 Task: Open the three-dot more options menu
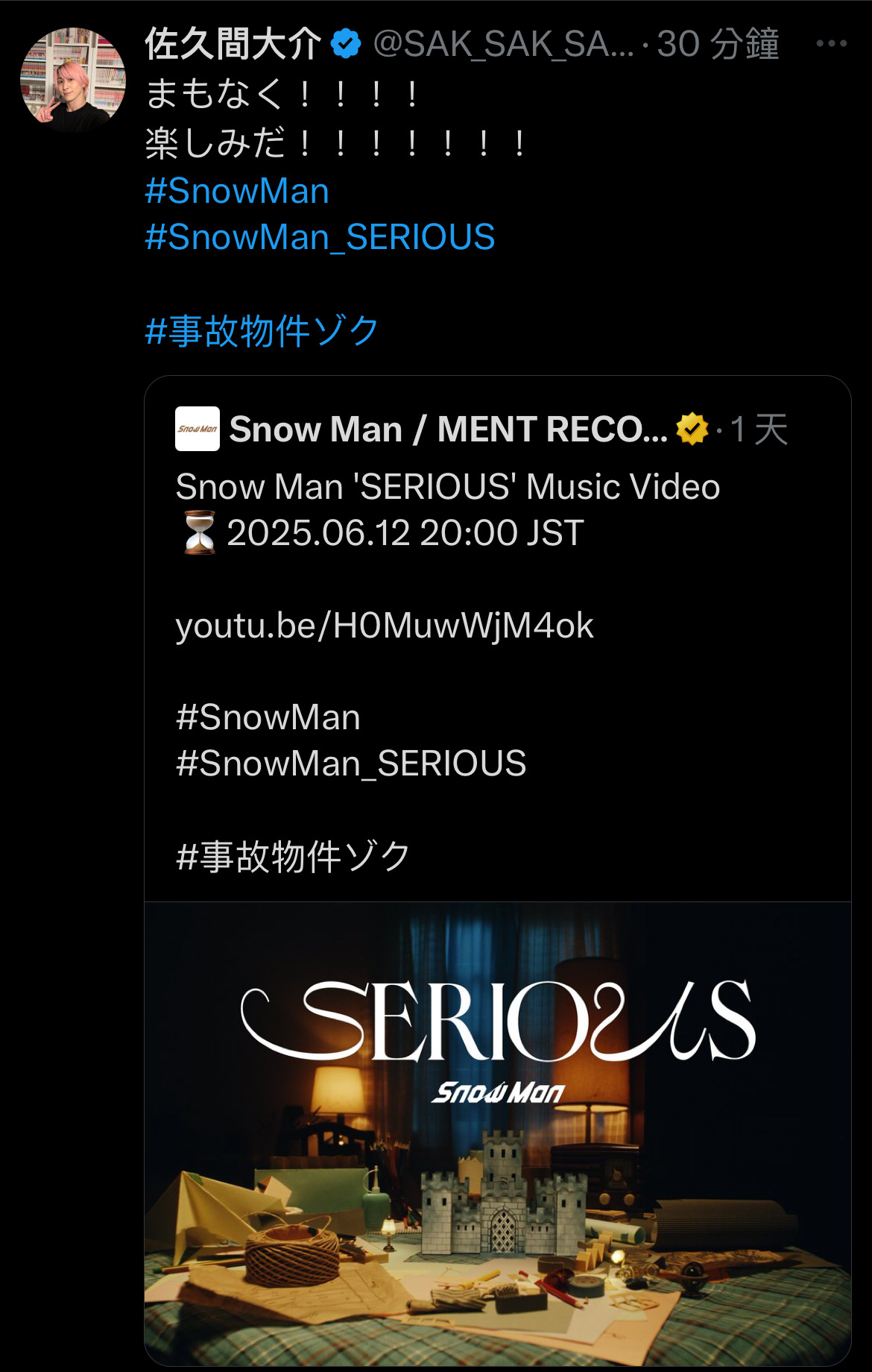tap(831, 44)
